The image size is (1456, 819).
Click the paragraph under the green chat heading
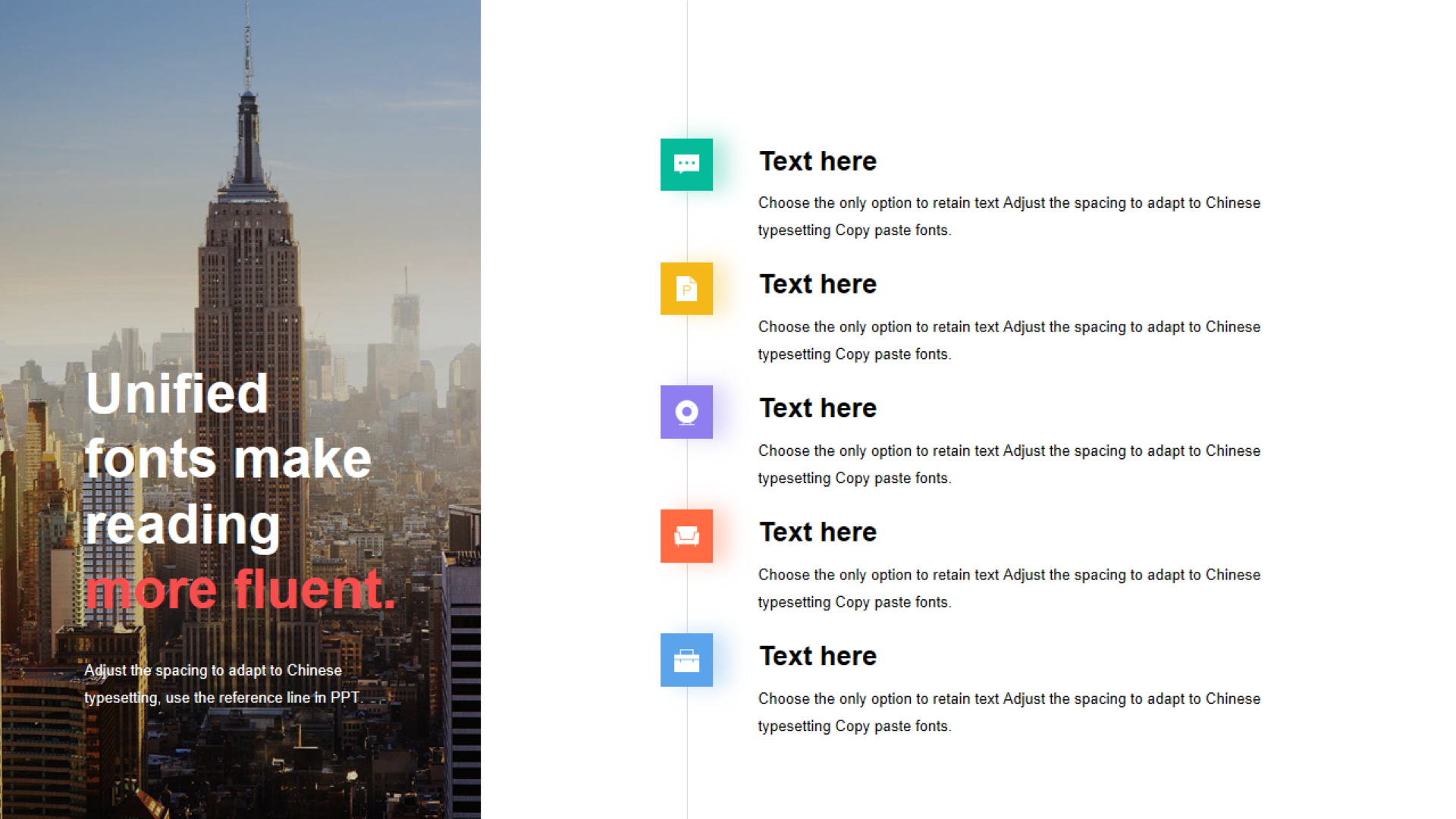(x=1009, y=217)
